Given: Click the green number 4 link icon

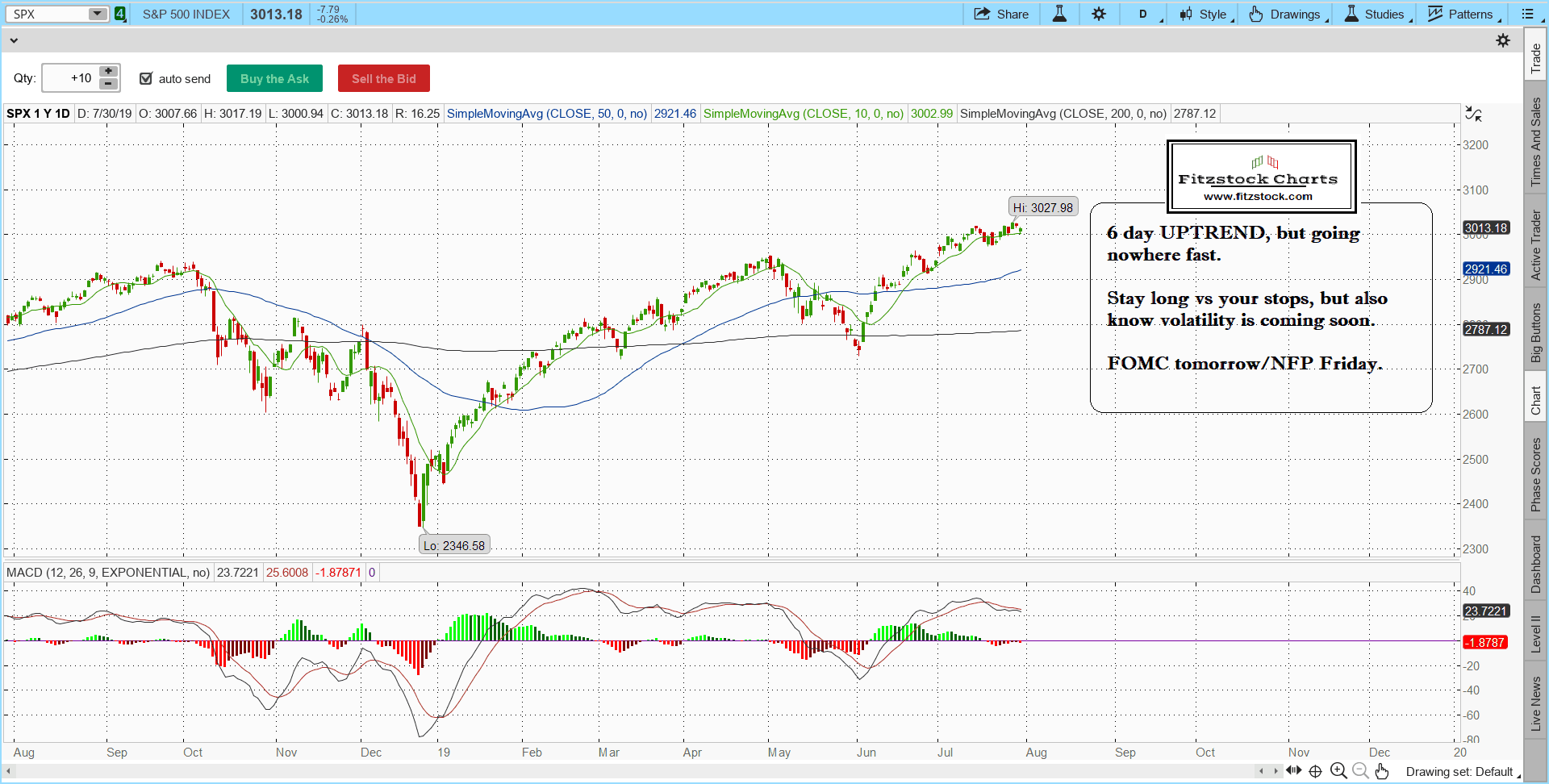Looking at the screenshot, I should click(120, 14).
